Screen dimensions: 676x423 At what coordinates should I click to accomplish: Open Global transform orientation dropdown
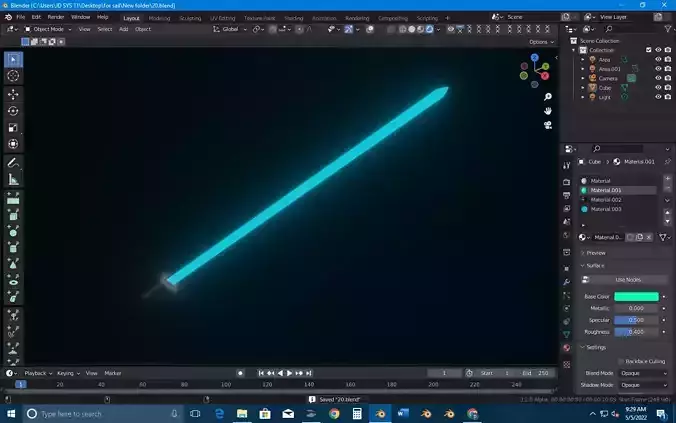[230, 29]
